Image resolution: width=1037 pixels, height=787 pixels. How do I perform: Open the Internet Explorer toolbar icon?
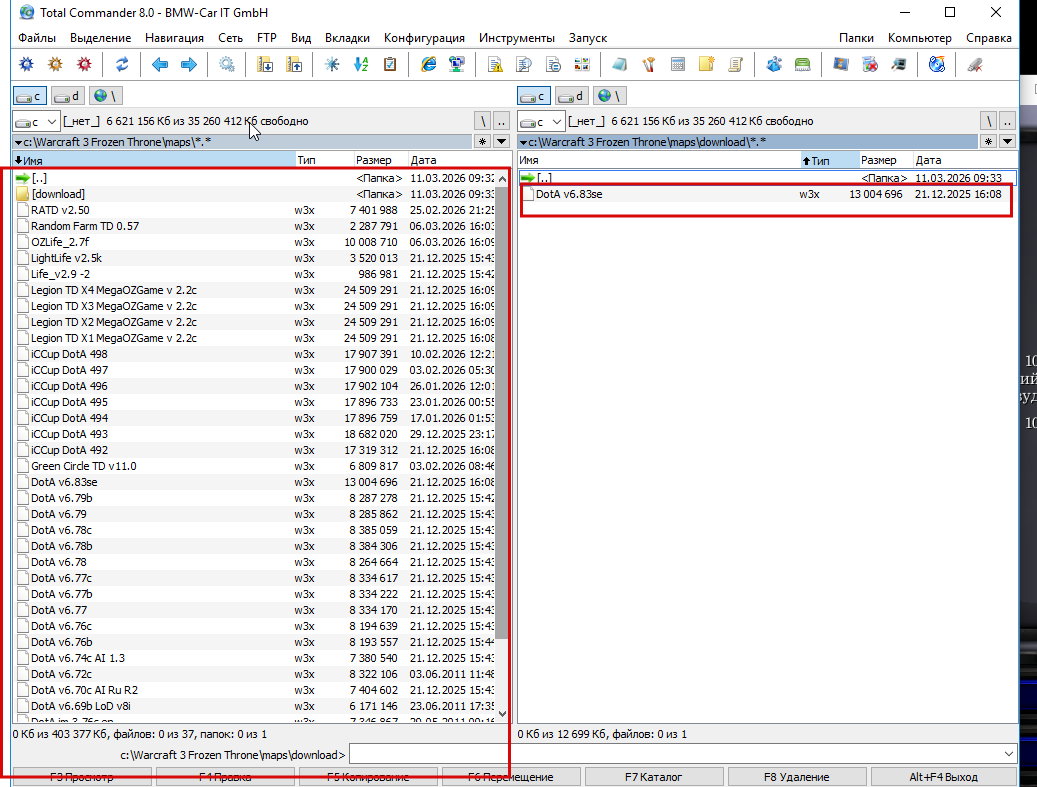point(429,64)
